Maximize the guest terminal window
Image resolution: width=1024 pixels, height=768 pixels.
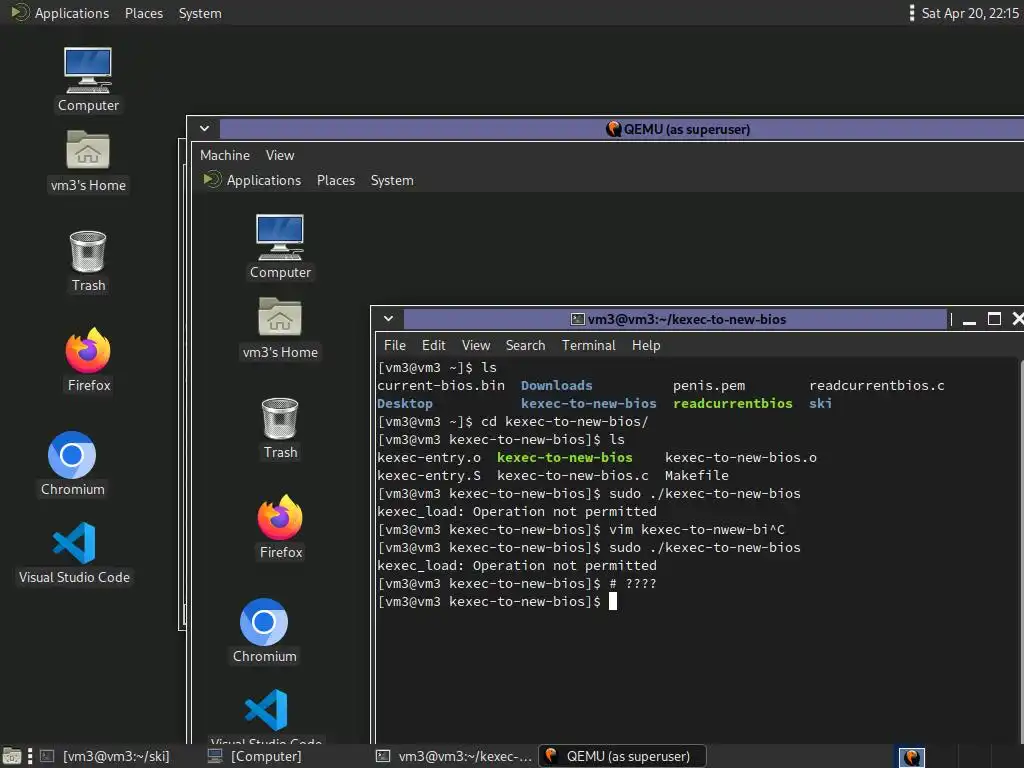994,319
